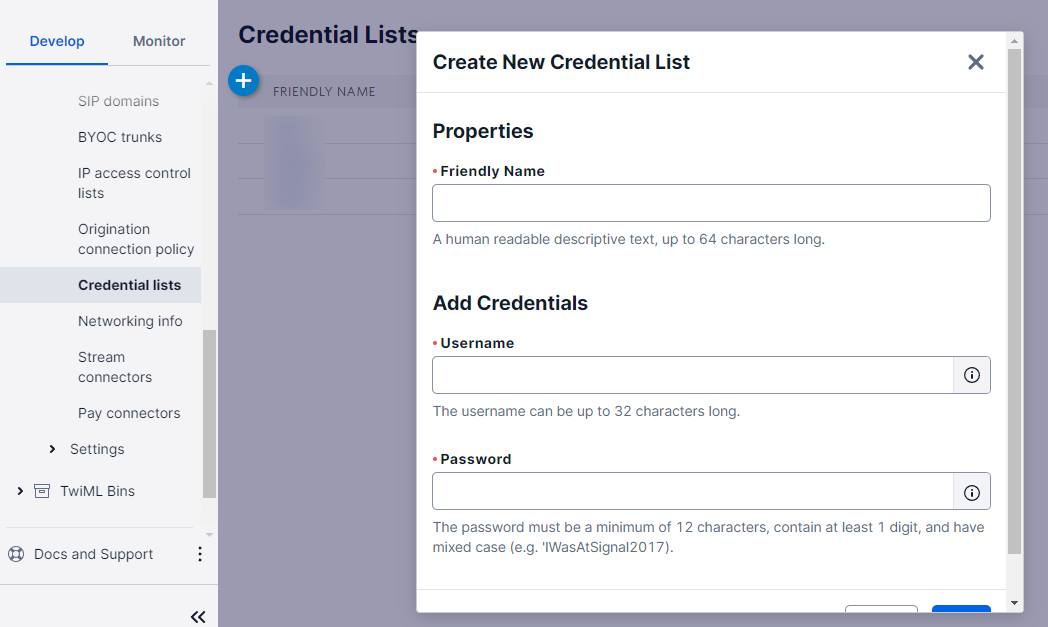Click the scroll down arrow in dialog scrollbar
The height and width of the screenshot is (627, 1048).
(1014, 604)
